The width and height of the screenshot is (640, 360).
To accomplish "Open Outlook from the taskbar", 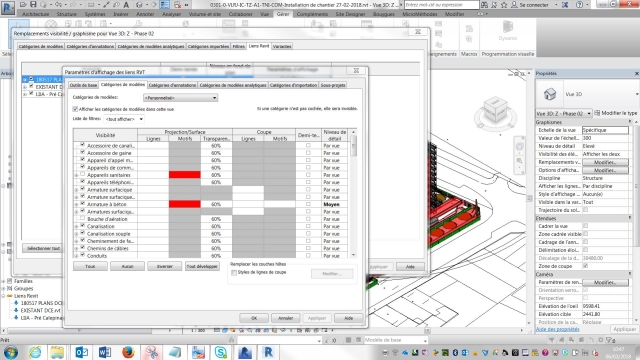I will click(81, 352).
